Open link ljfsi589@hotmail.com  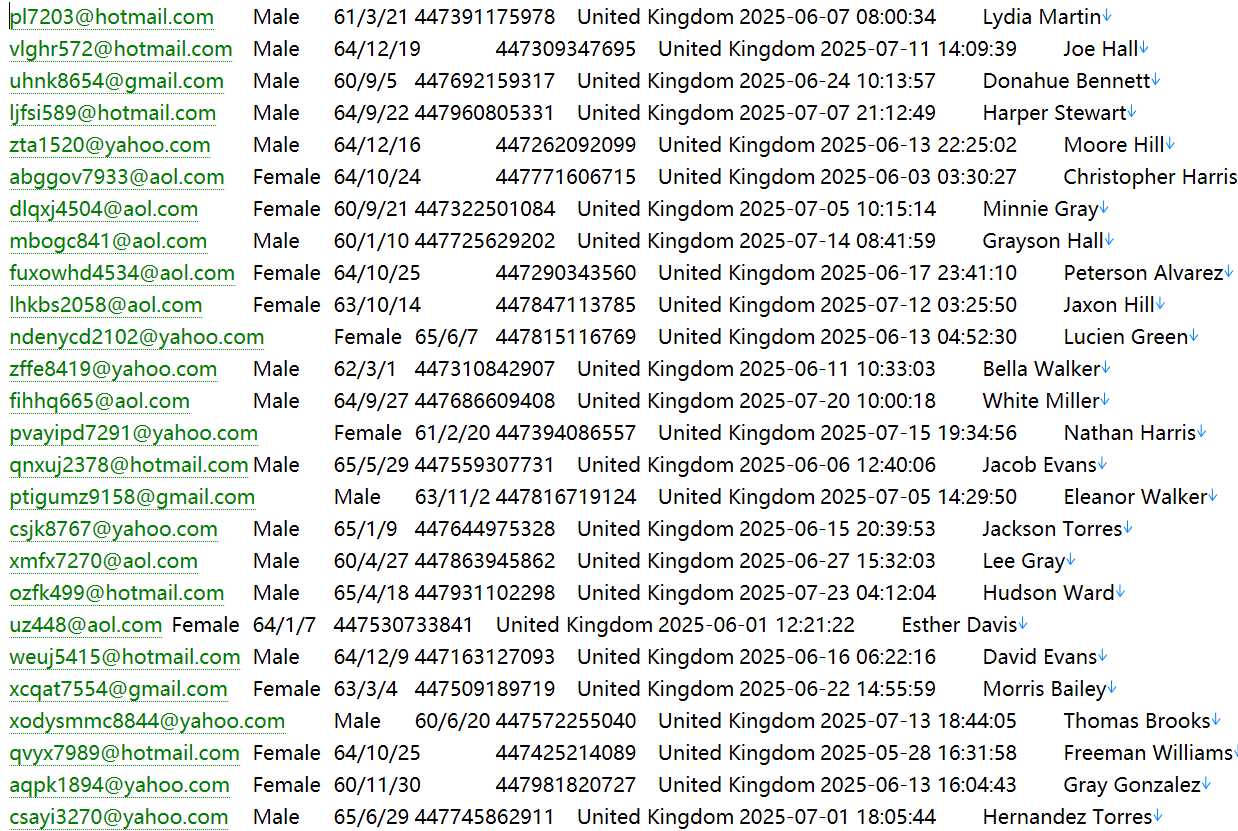[x=113, y=113]
